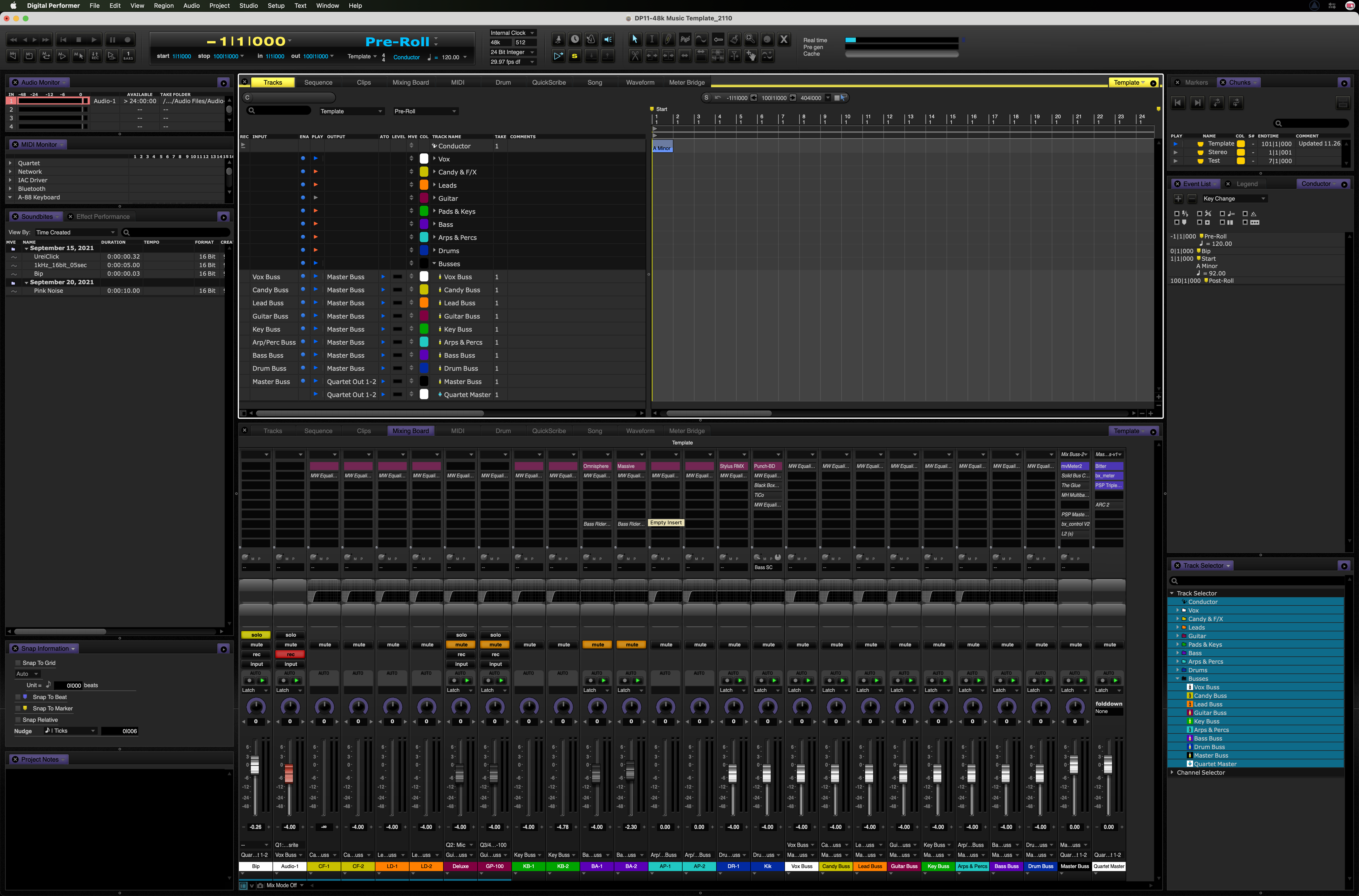Expand the Vox track folder
Screen dimensions: 1359x896
(434, 159)
